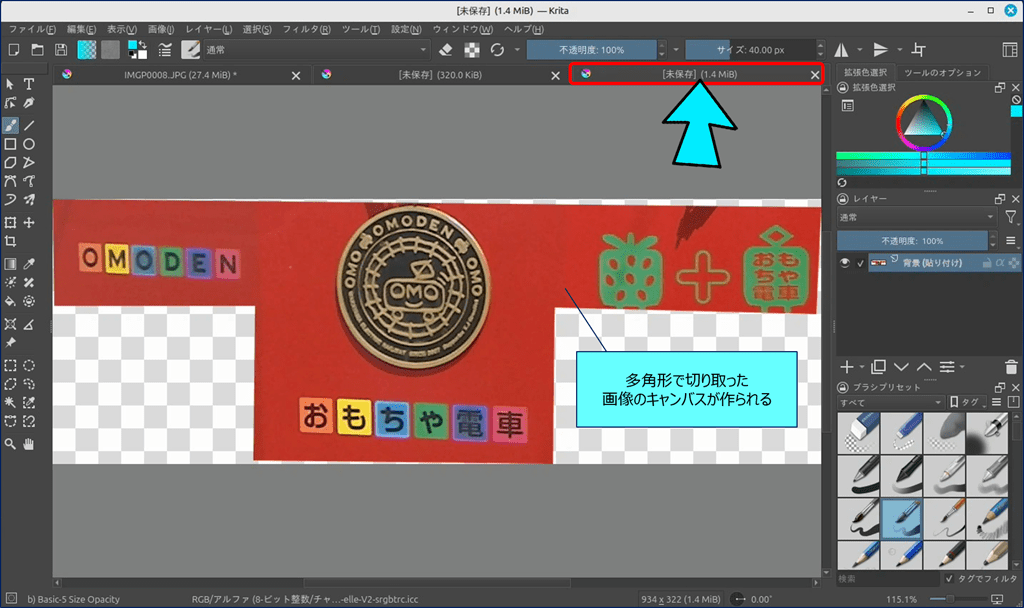
Task: Select the Rectangle shape tool
Action: tap(10, 144)
